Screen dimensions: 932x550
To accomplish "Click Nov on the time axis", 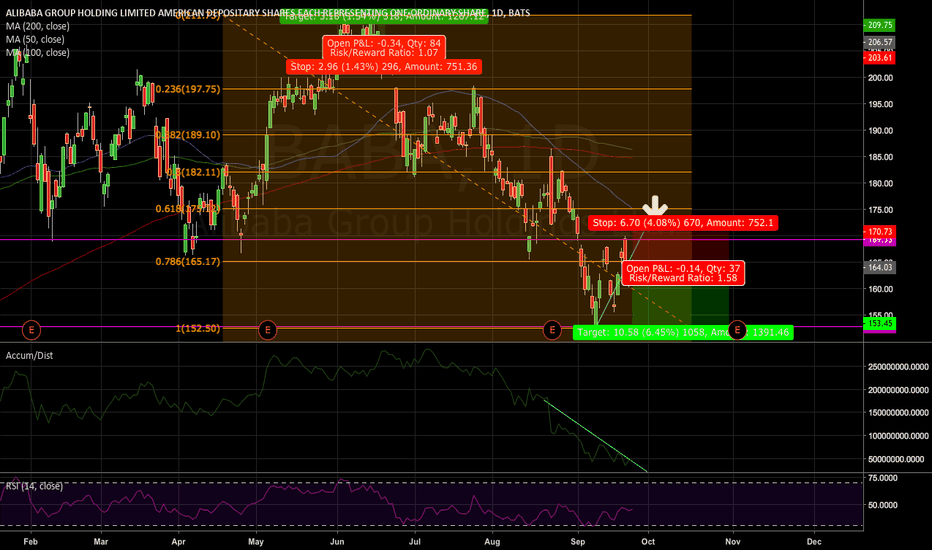I will (x=733, y=542).
